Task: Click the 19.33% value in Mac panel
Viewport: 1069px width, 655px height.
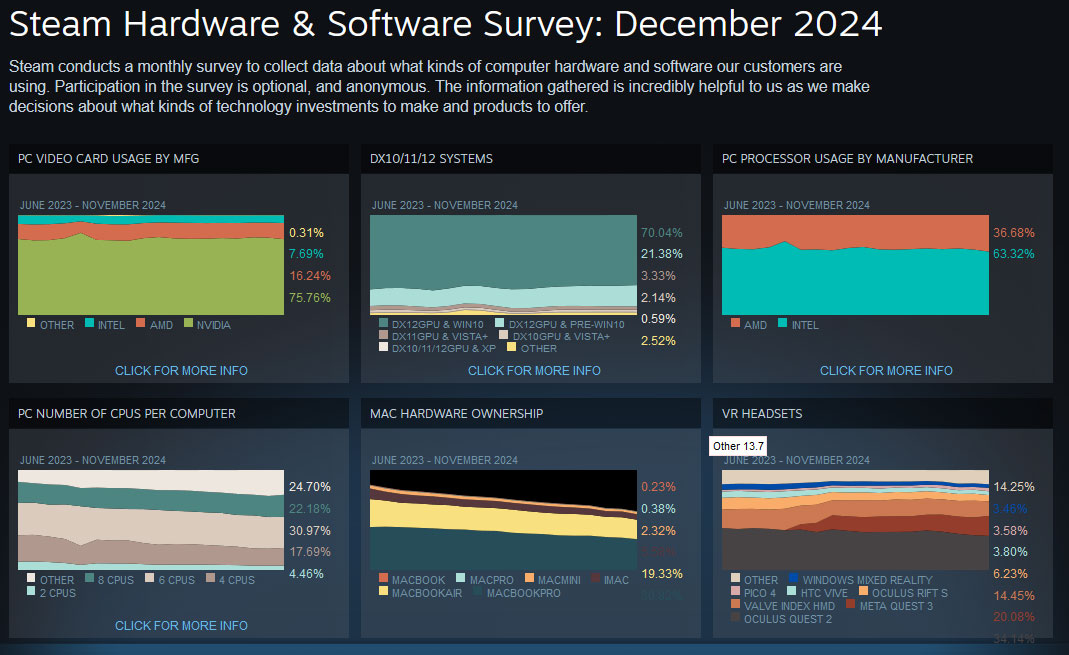Action: (x=661, y=574)
